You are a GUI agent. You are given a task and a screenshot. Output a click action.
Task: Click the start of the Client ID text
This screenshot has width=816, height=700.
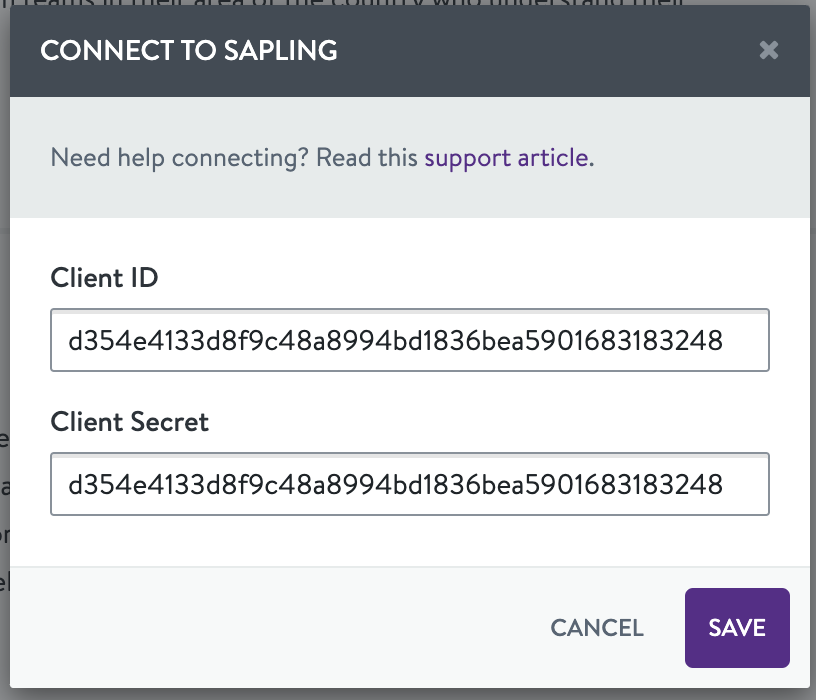(x=68, y=341)
